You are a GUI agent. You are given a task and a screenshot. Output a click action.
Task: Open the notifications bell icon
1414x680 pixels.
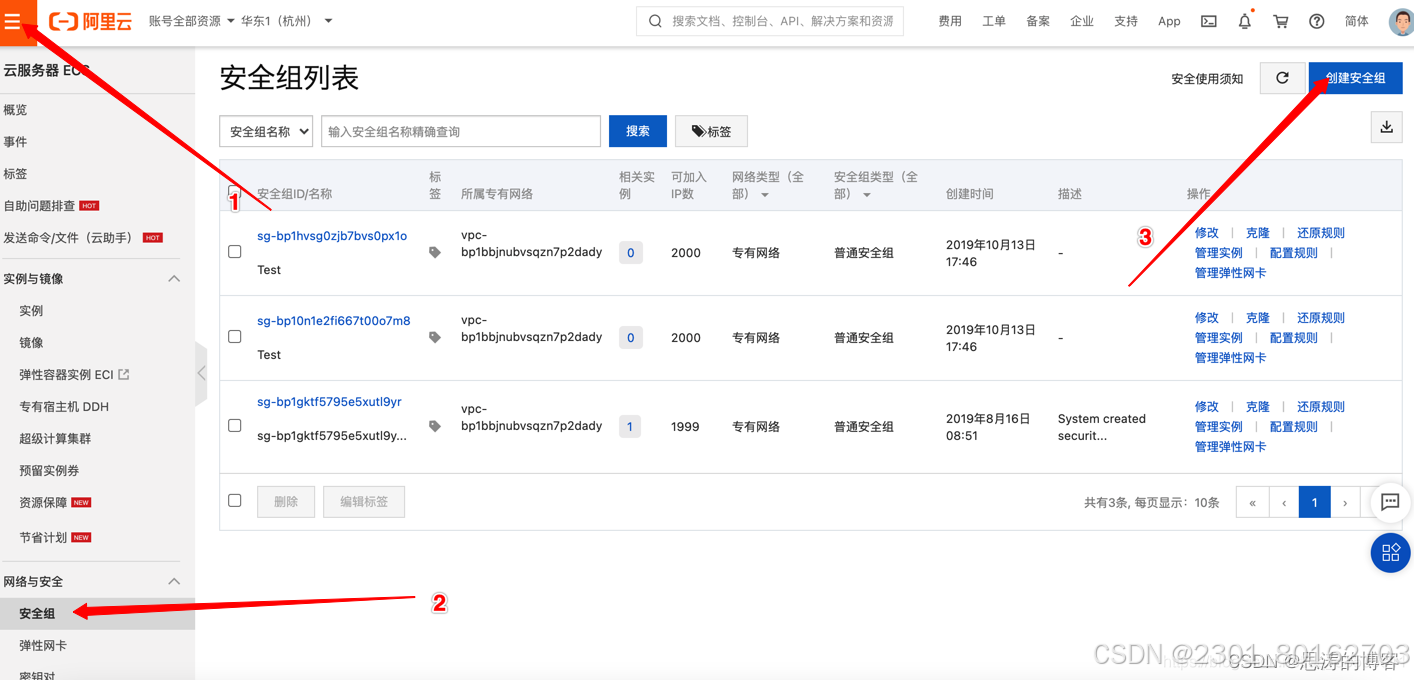[1244, 20]
